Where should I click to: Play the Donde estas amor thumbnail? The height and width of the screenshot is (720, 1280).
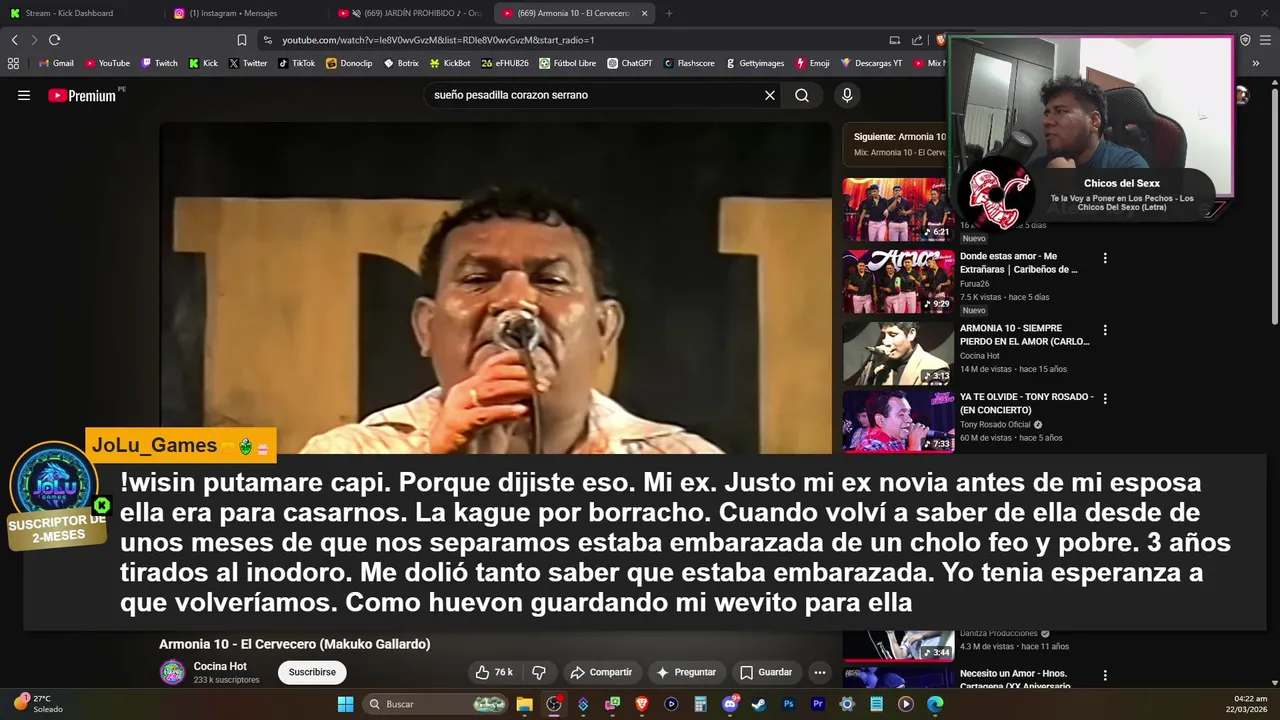898,282
